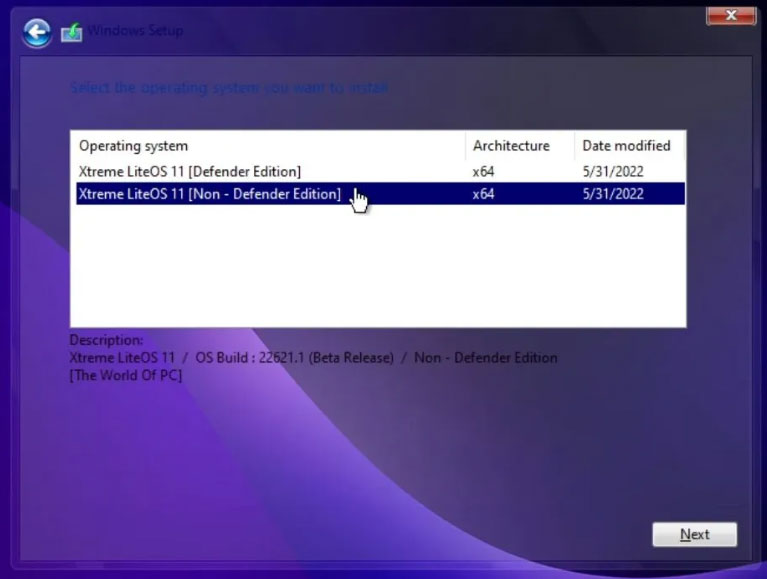Close the Windows Setup dialog
767x579 pixels.
coord(731,15)
